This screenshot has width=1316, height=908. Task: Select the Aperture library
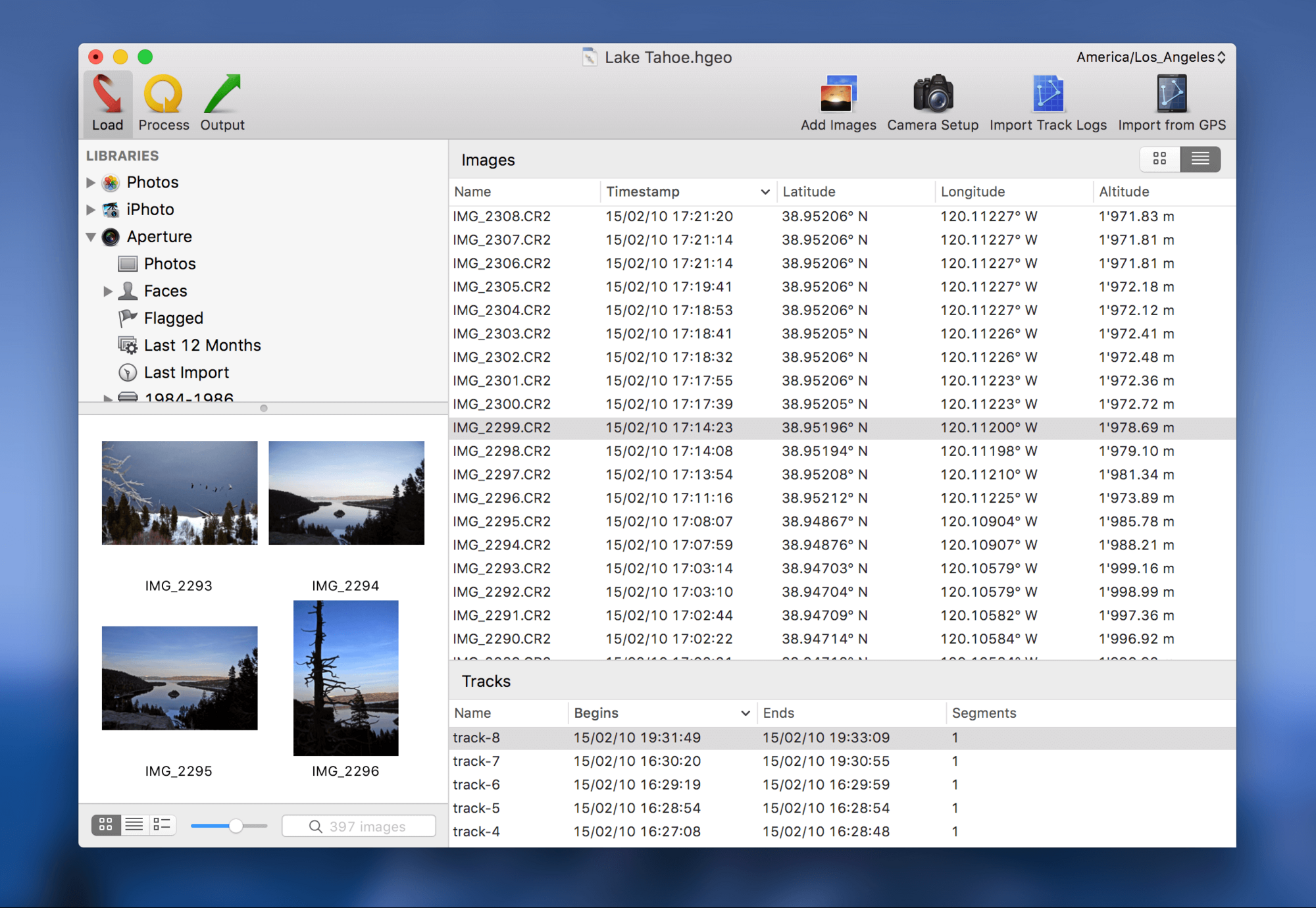click(159, 236)
